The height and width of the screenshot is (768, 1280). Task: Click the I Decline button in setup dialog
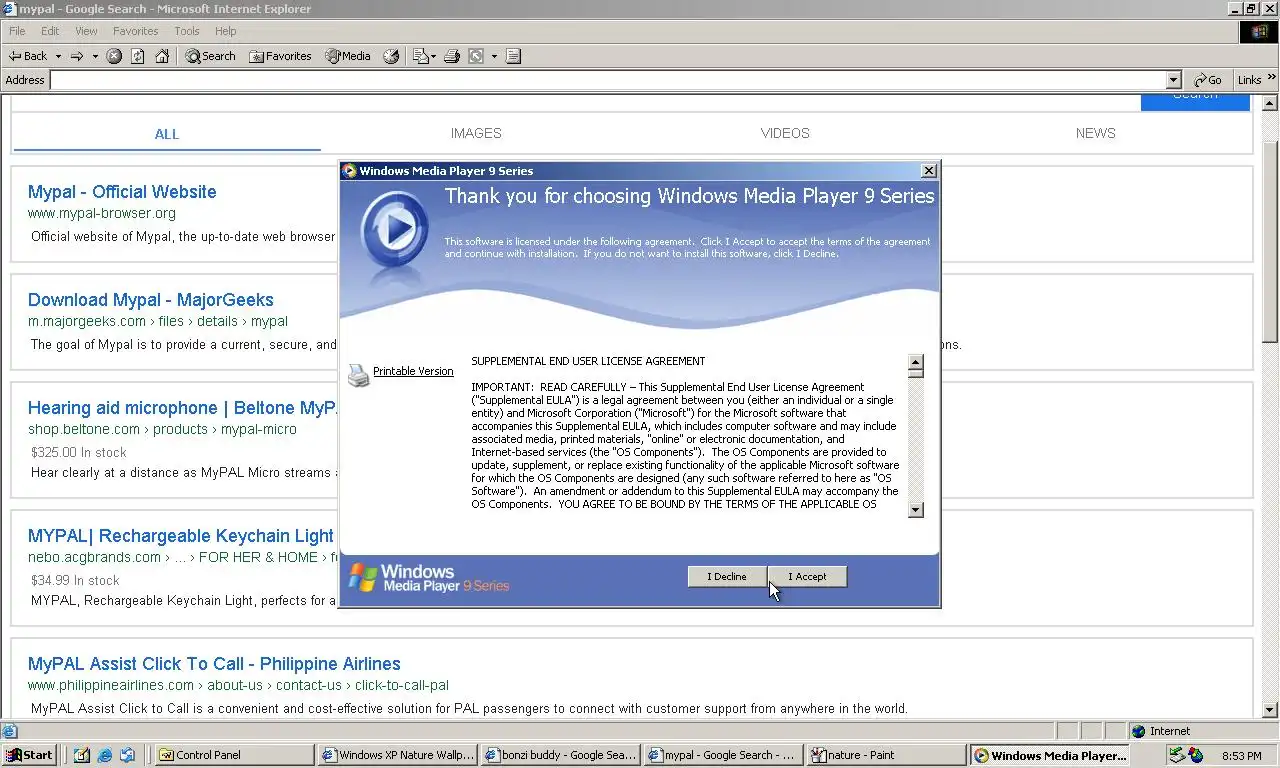(x=727, y=577)
